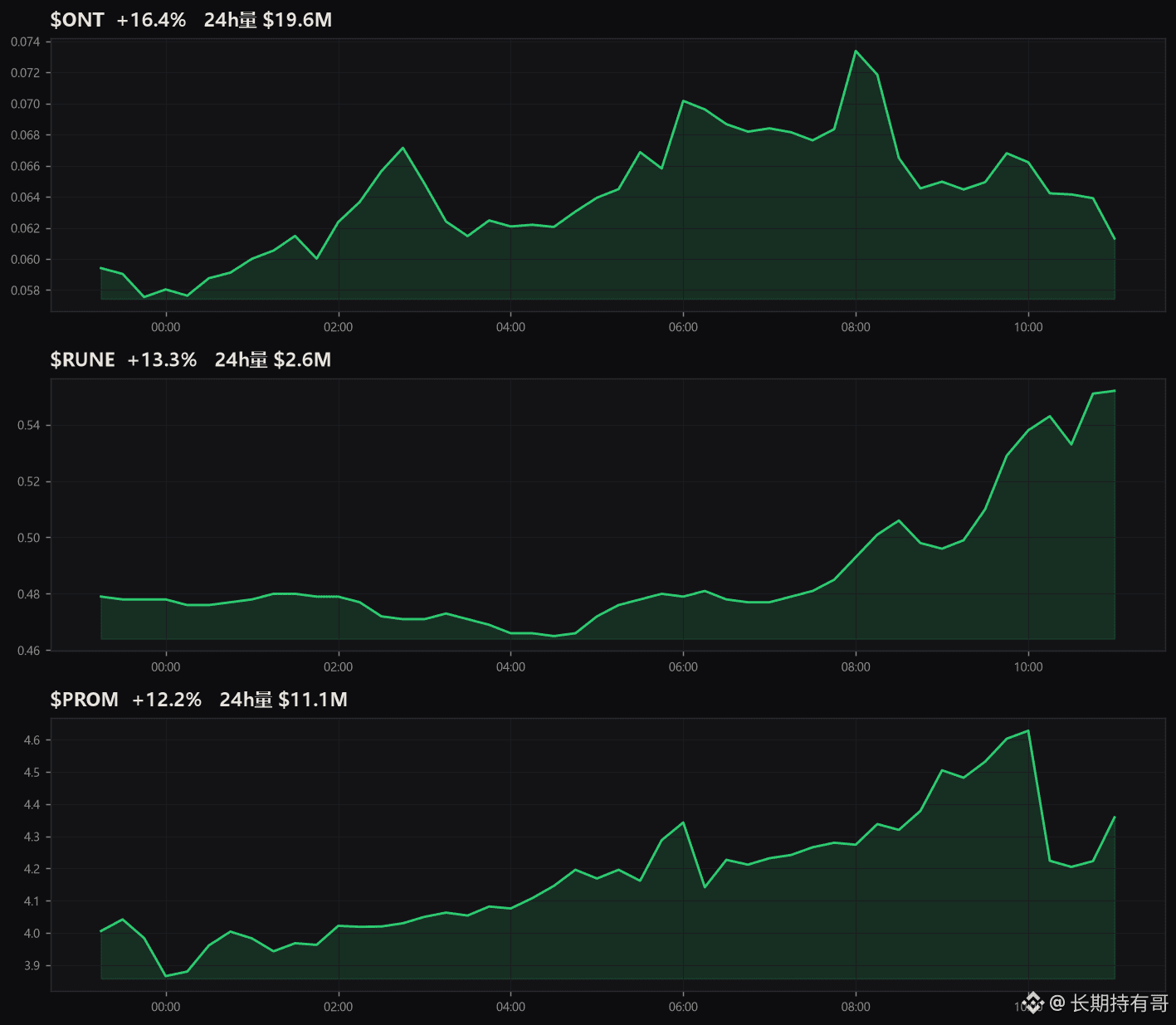
Task: Click 08:00 under the PROM chart
Action: coord(856,1007)
